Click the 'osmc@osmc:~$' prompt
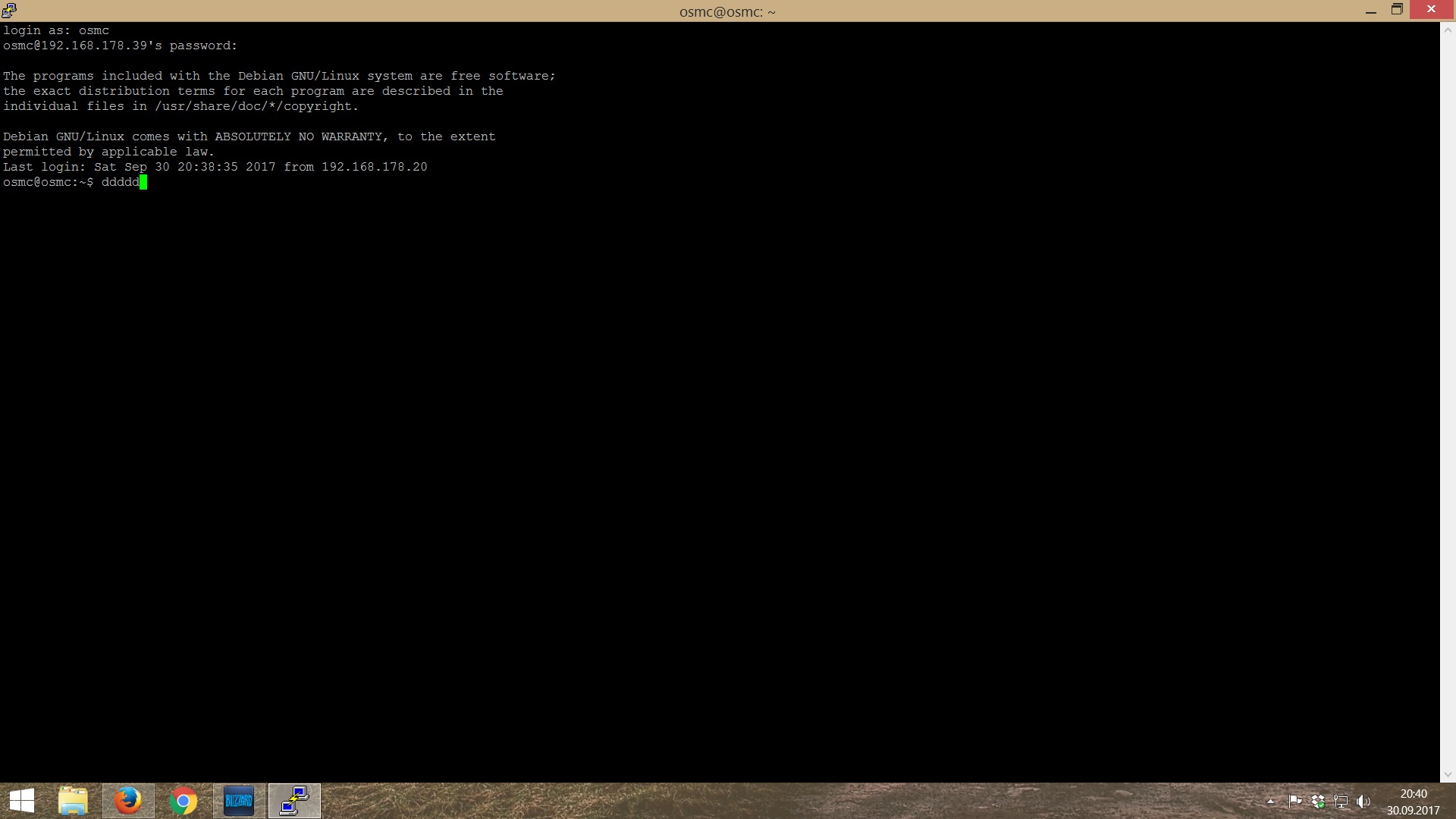This screenshot has height=819, width=1456. tap(49, 182)
